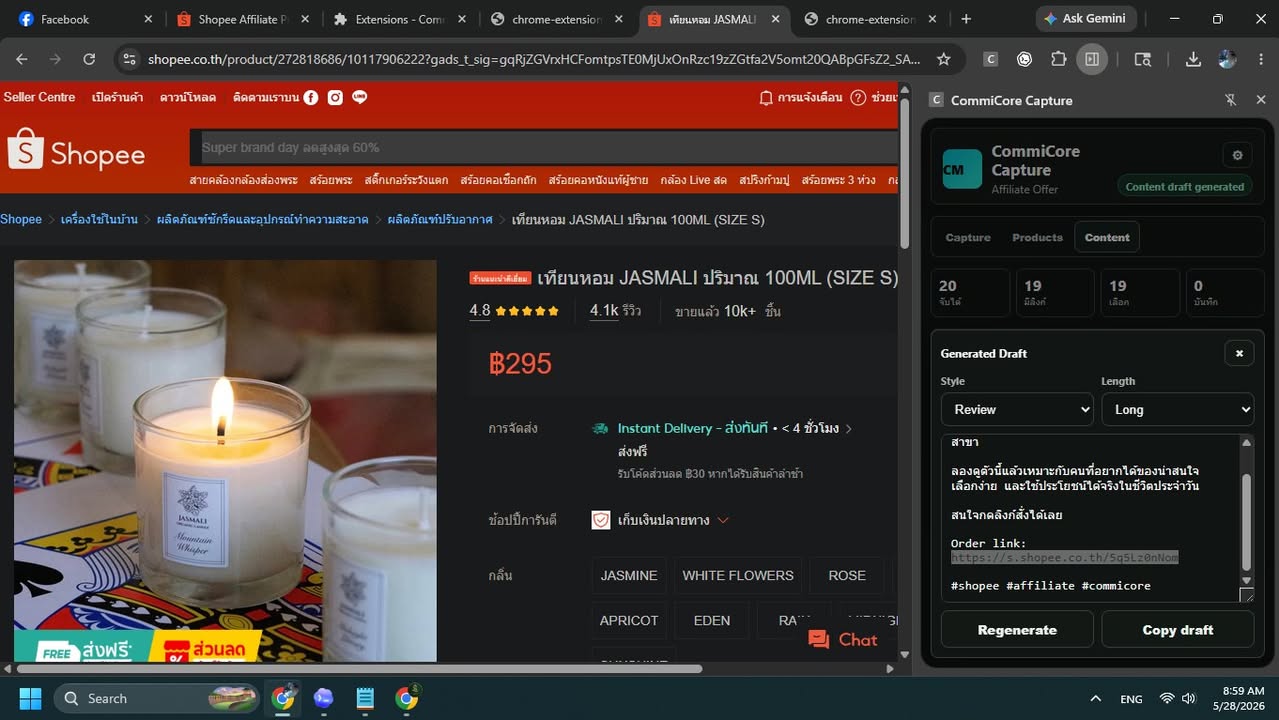
Task: Select the ROSE scent option
Action: [847, 576]
